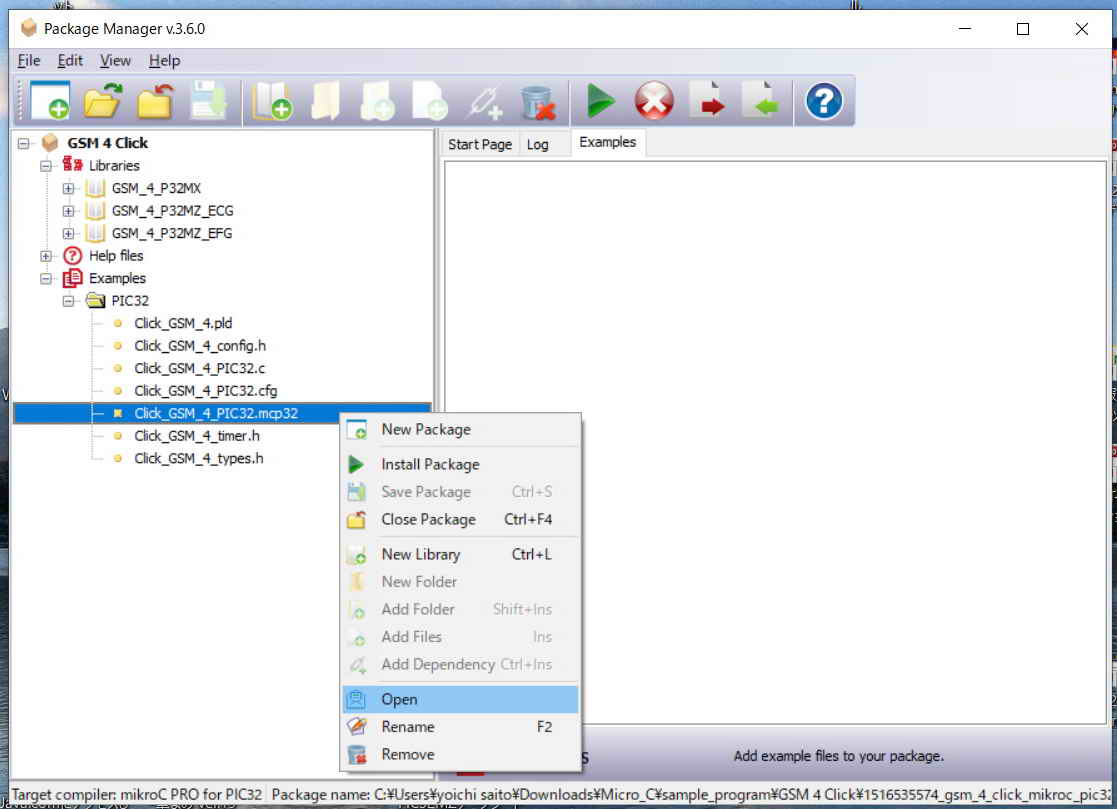1117x809 pixels.
Task: Open the Edit menu
Action: 70,61
